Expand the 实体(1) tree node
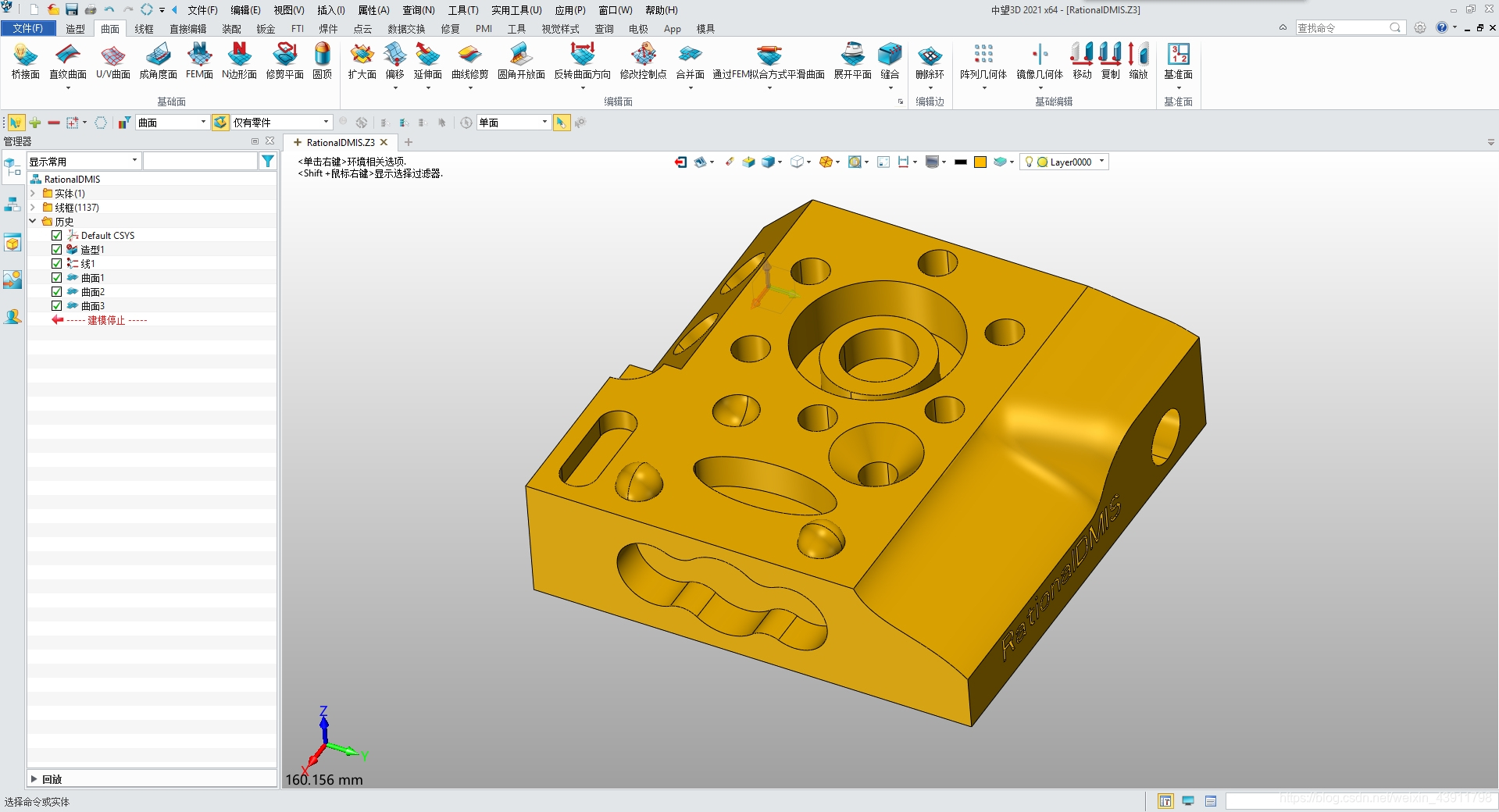 [33, 193]
